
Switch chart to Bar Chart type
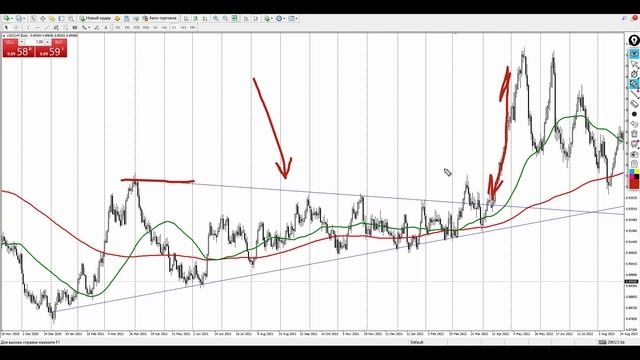[x=186, y=18]
